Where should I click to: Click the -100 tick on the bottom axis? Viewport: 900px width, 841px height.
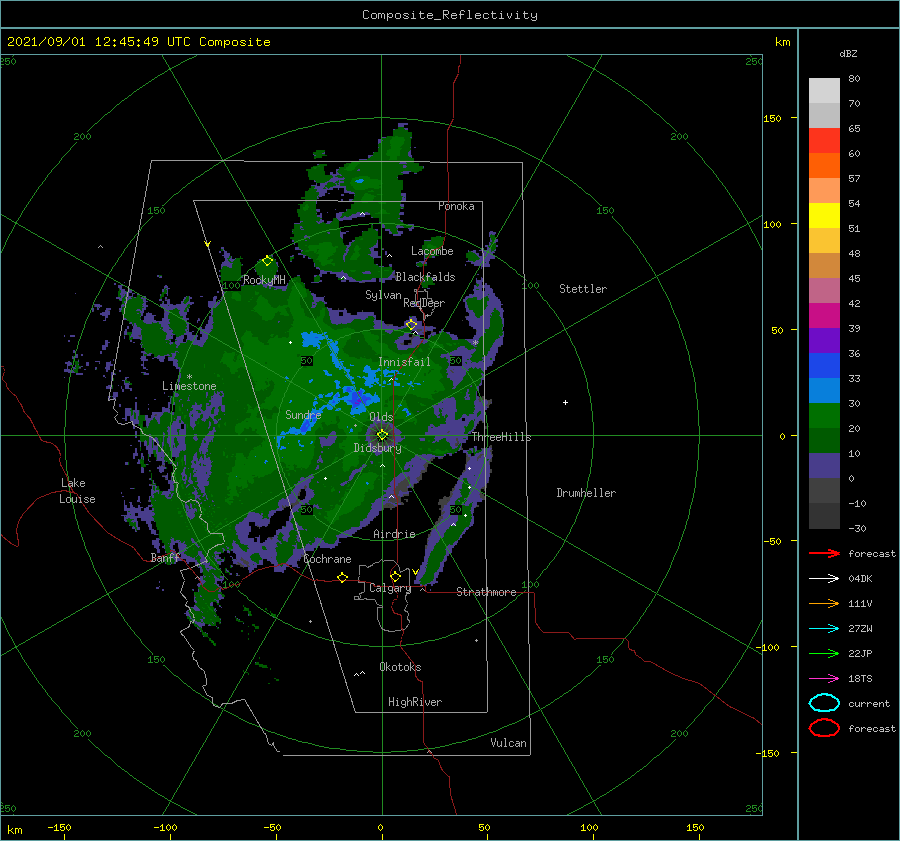(x=165, y=828)
